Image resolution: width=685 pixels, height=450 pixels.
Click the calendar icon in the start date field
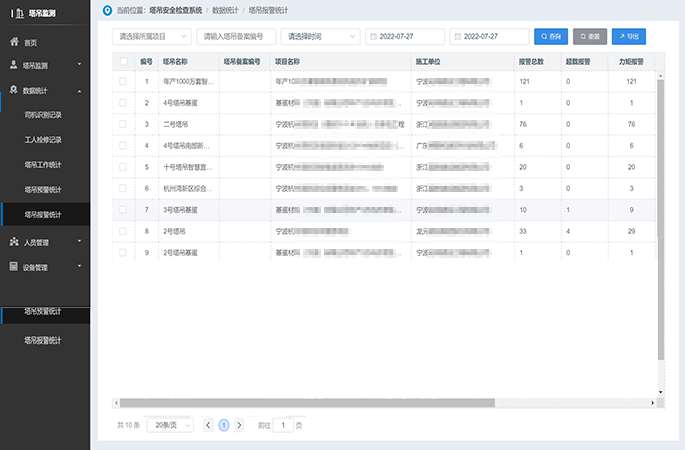coord(374,36)
